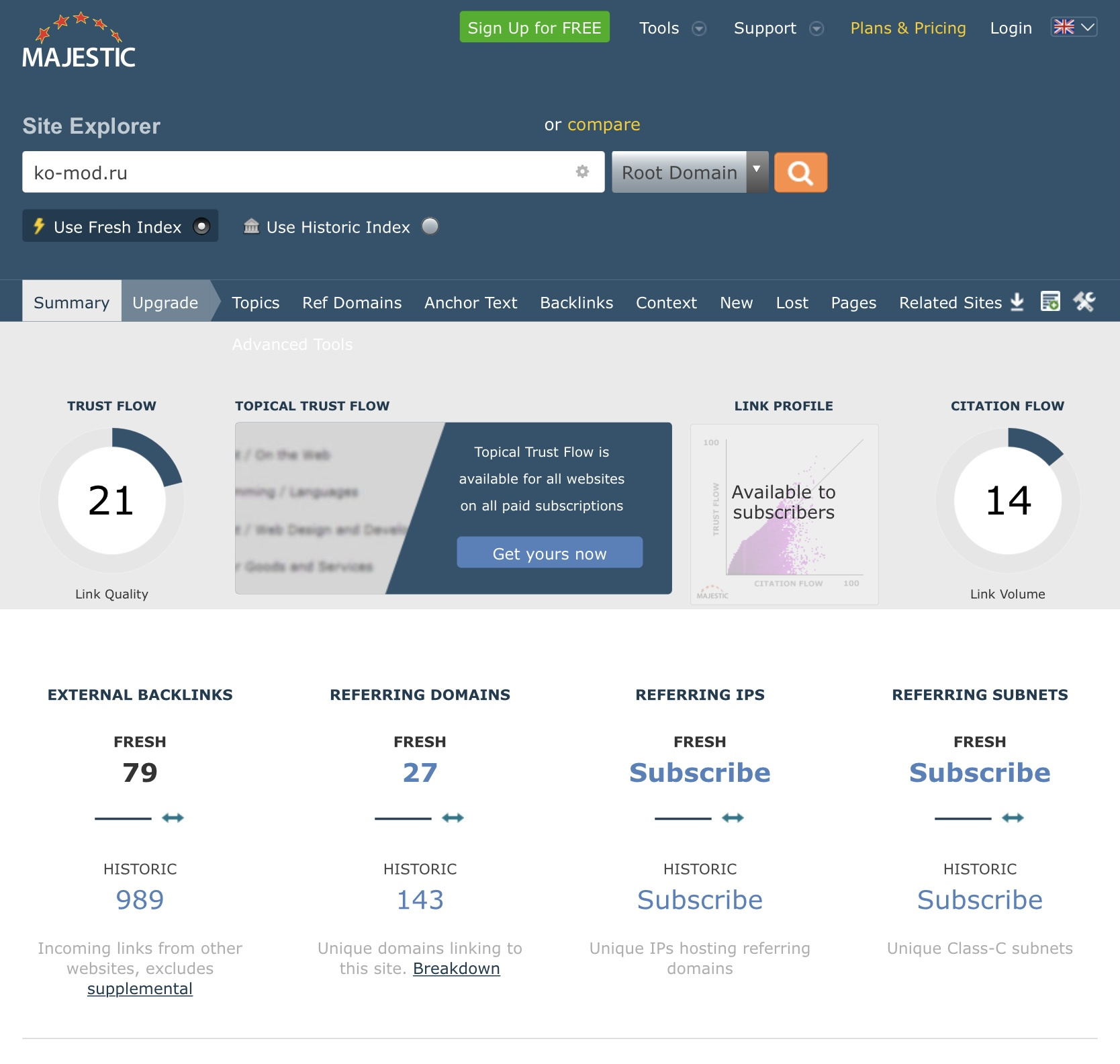Click the Get yours now button
The width and height of the screenshot is (1120, 1064).
(x=550, y=553)
